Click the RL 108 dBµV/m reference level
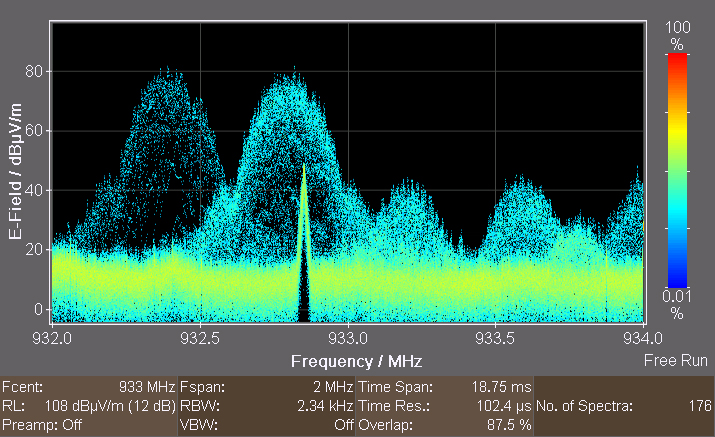 click(x=88, y=406)
